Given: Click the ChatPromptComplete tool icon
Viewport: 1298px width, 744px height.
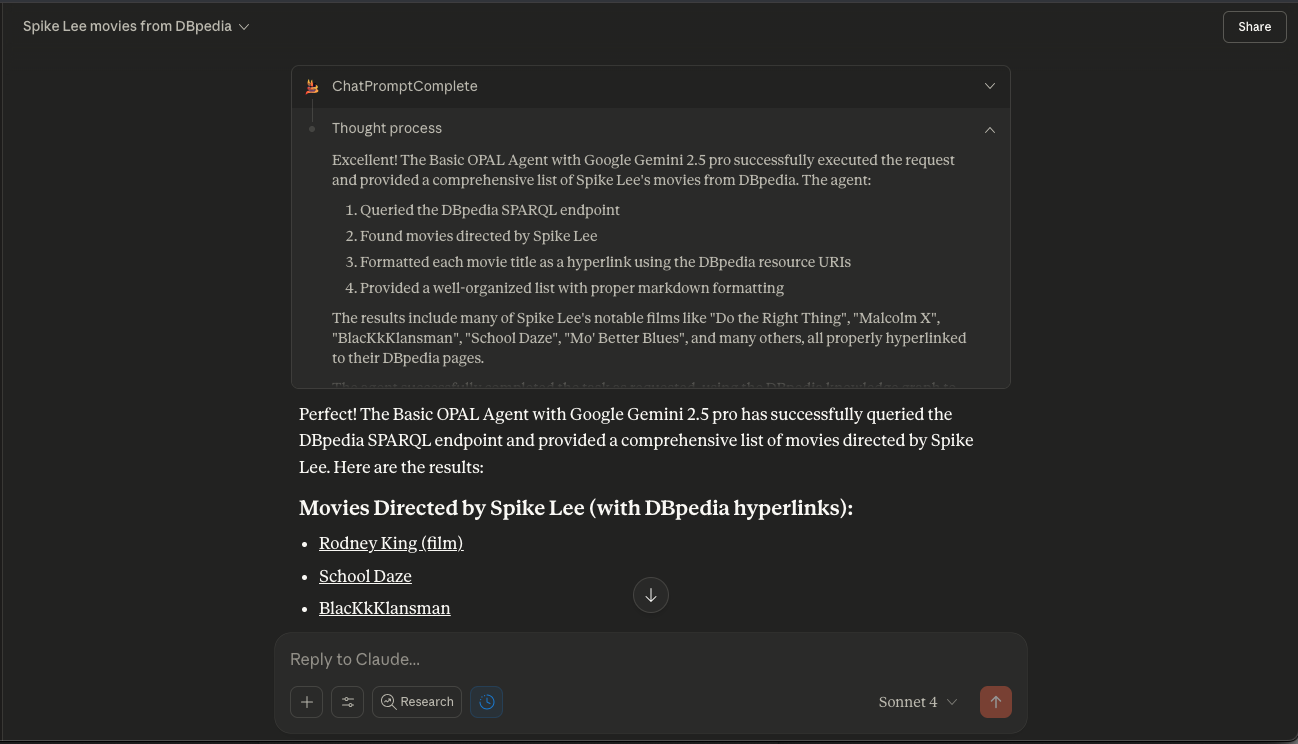Looking at the screenshot, I should click(312, 87).
